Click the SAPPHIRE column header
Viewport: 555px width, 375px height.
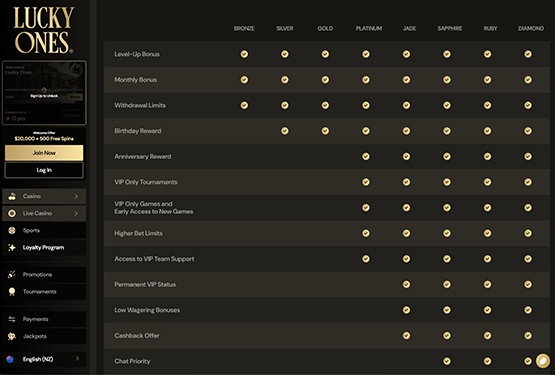tap(450, 28)
